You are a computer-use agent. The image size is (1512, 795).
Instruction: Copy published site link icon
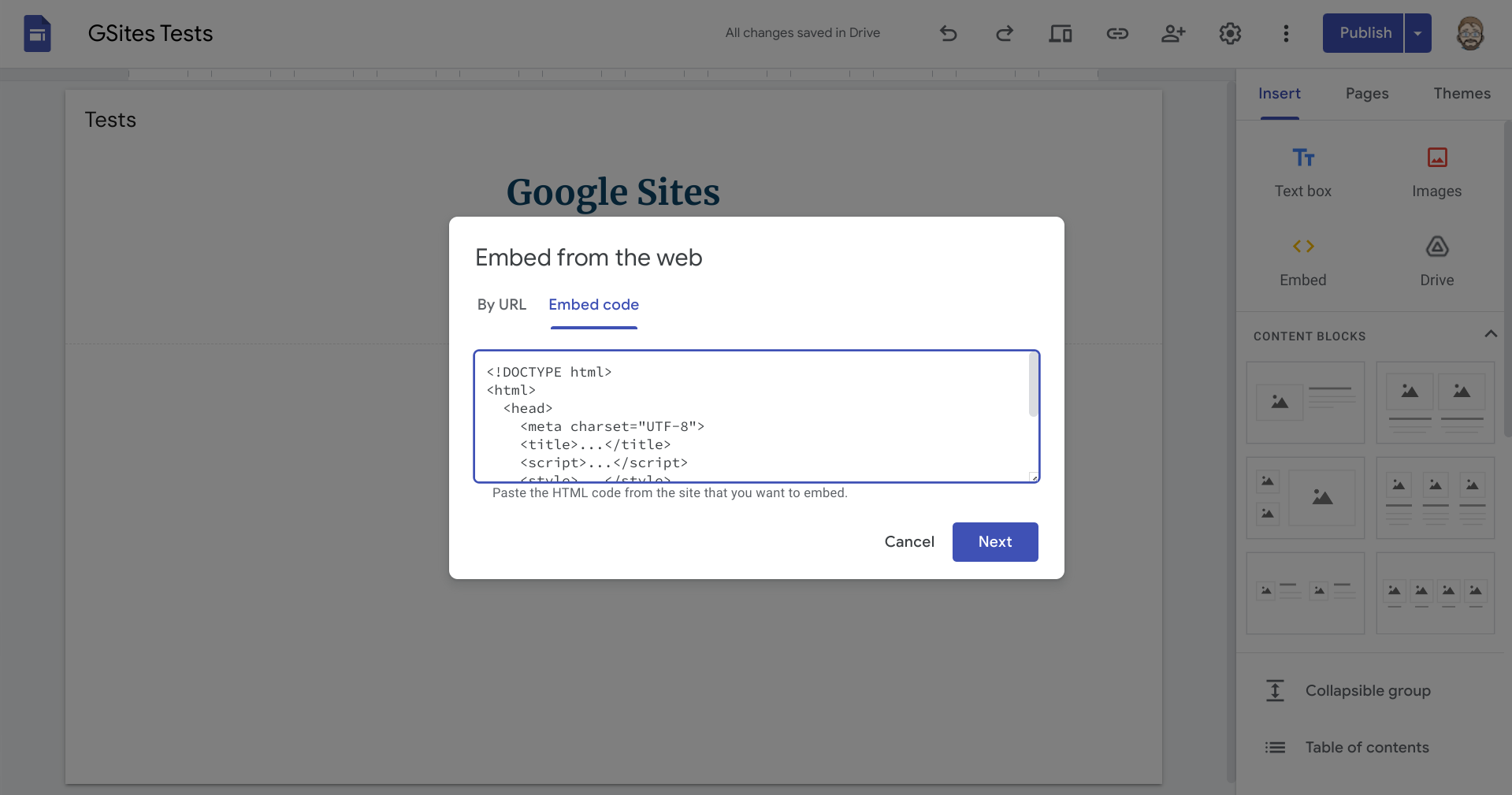(1117, 33)
